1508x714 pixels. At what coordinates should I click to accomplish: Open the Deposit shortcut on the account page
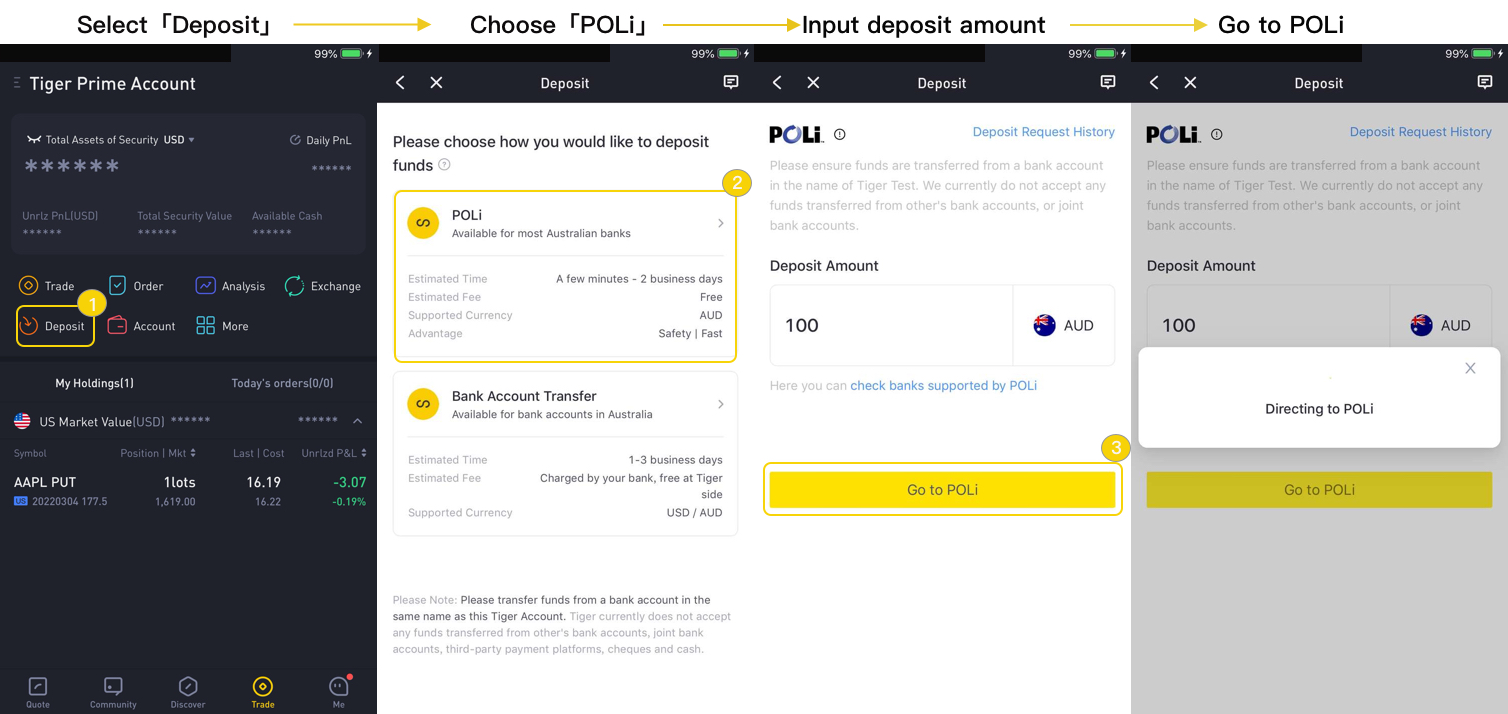[55, 326]
